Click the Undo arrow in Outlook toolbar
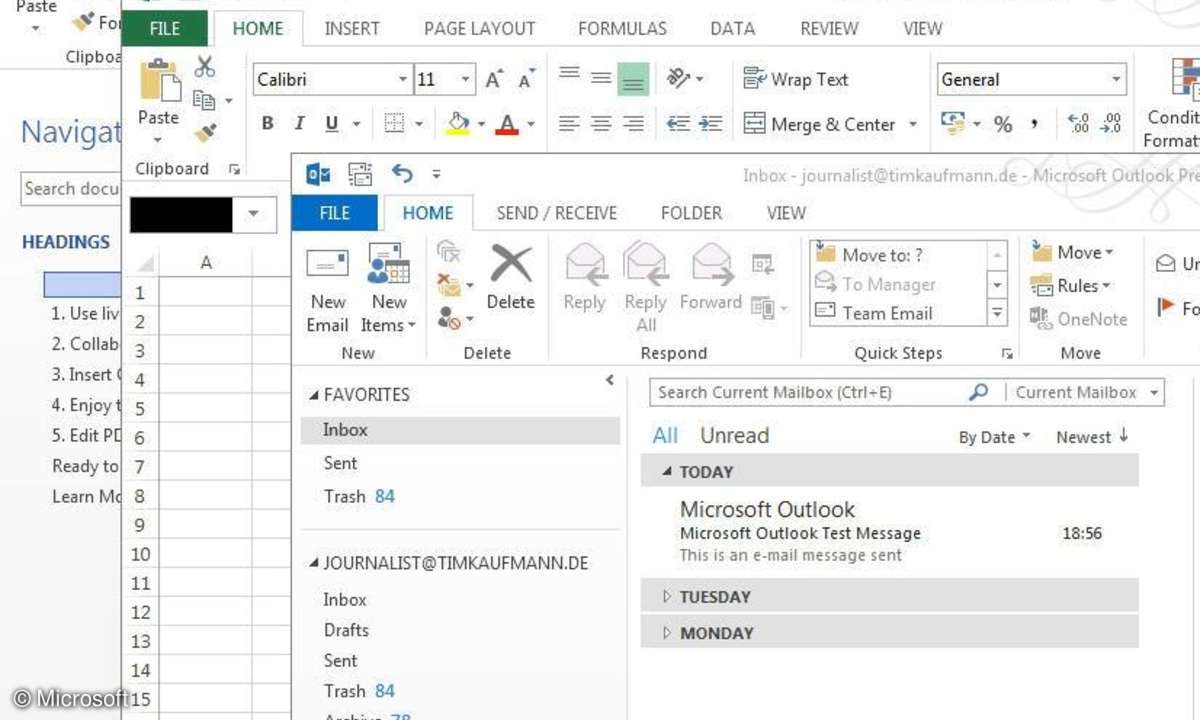Image resolution: width=1200 pixels, height=720 pixels. [x=402, y=174]
